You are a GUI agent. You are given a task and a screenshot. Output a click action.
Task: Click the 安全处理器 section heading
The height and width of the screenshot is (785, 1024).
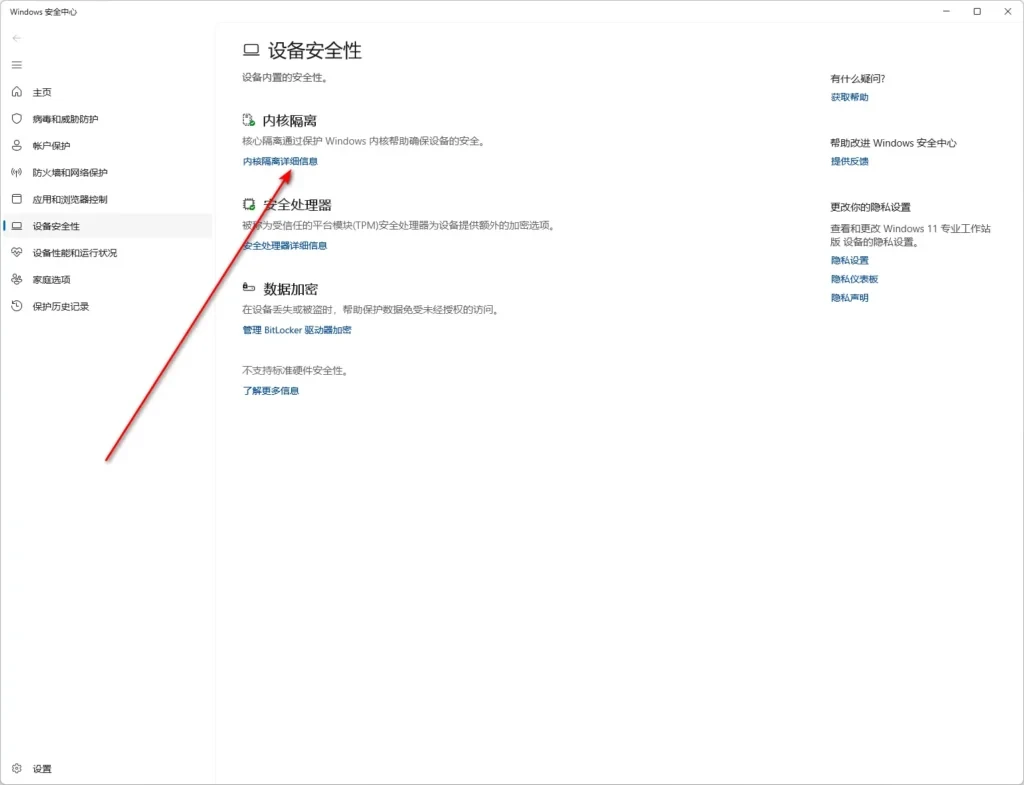[x=297, y=205]
